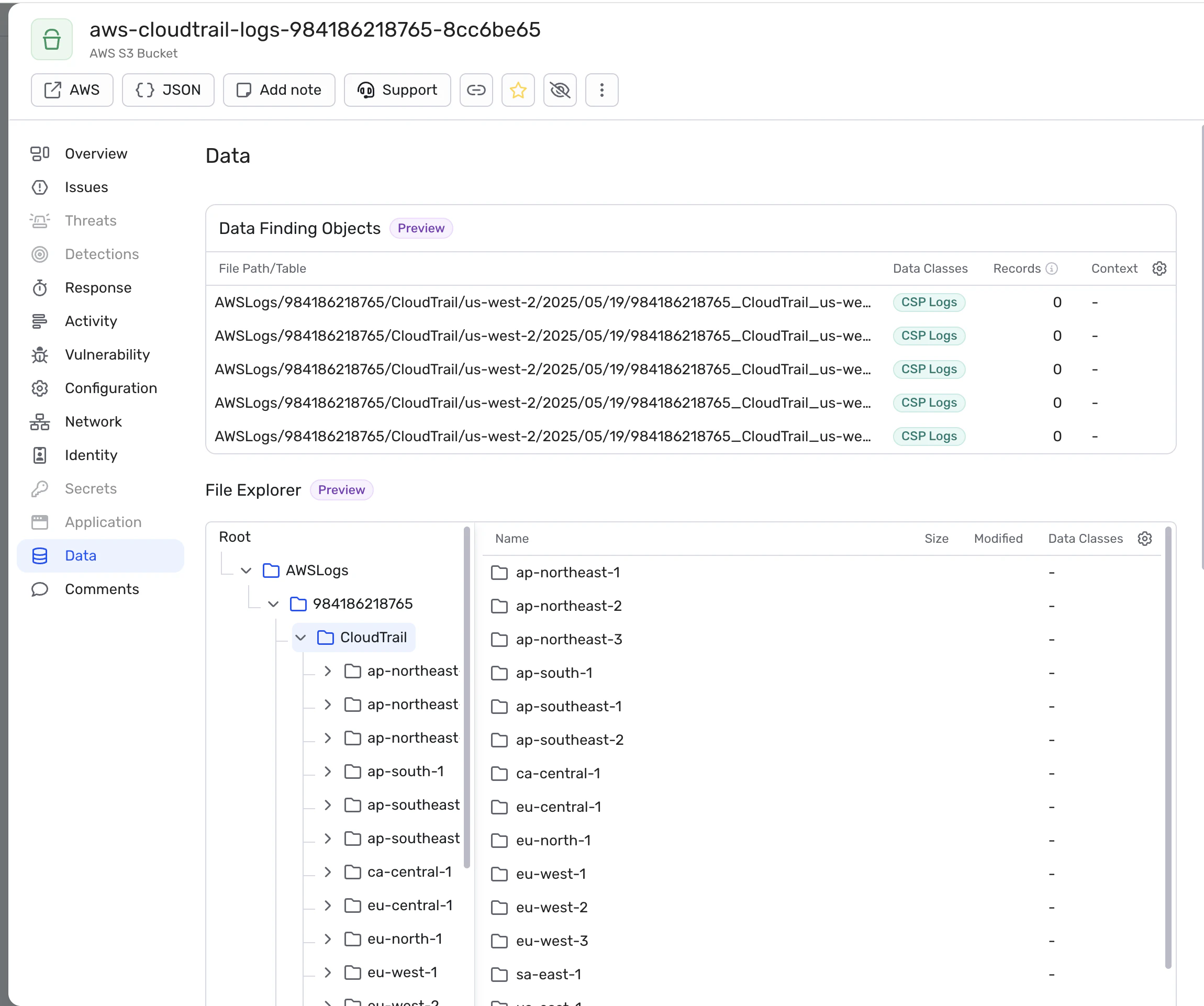Toggle ignore (crossed-eye) icon
The height and width of the screenshot is (1006, 1204).
(x=560, y=90)
